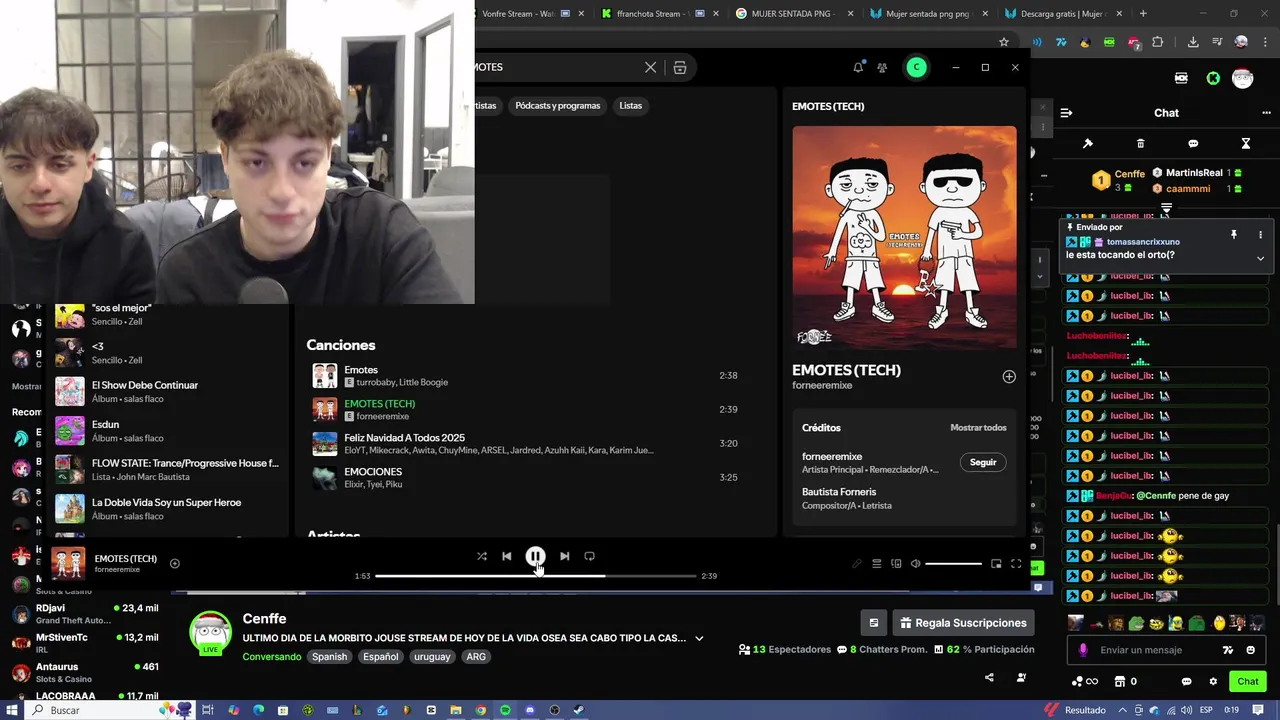Enter Spotify fullscreen mode
1280x720 pixels.
(1016, 564)
